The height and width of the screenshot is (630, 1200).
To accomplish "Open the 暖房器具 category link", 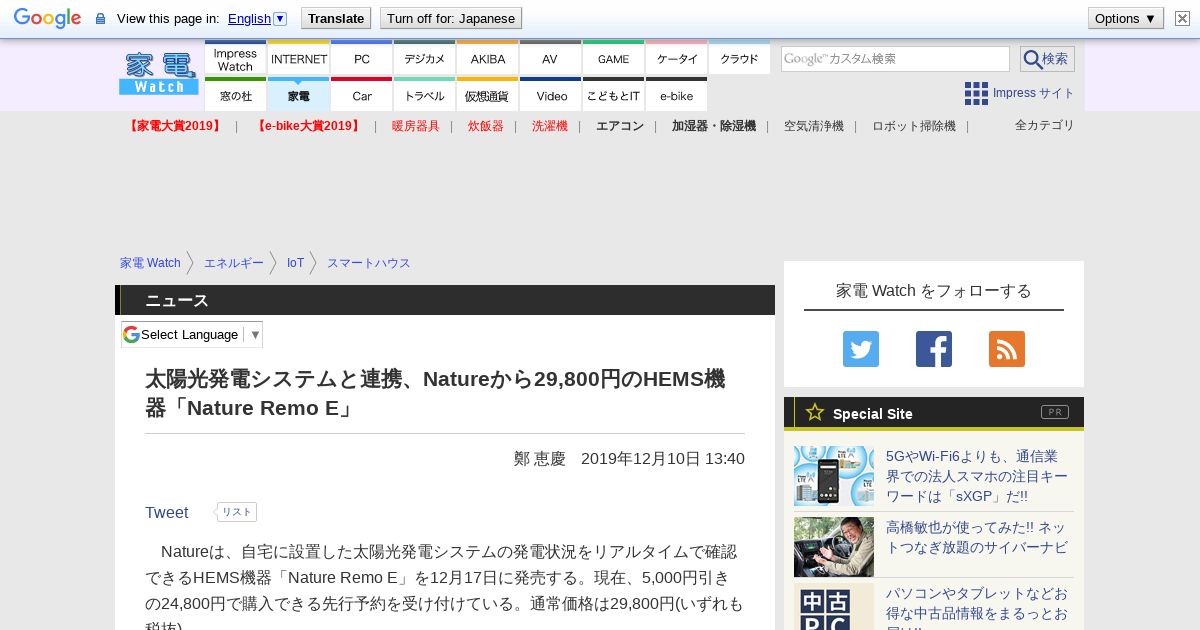I will pos(416,126).
